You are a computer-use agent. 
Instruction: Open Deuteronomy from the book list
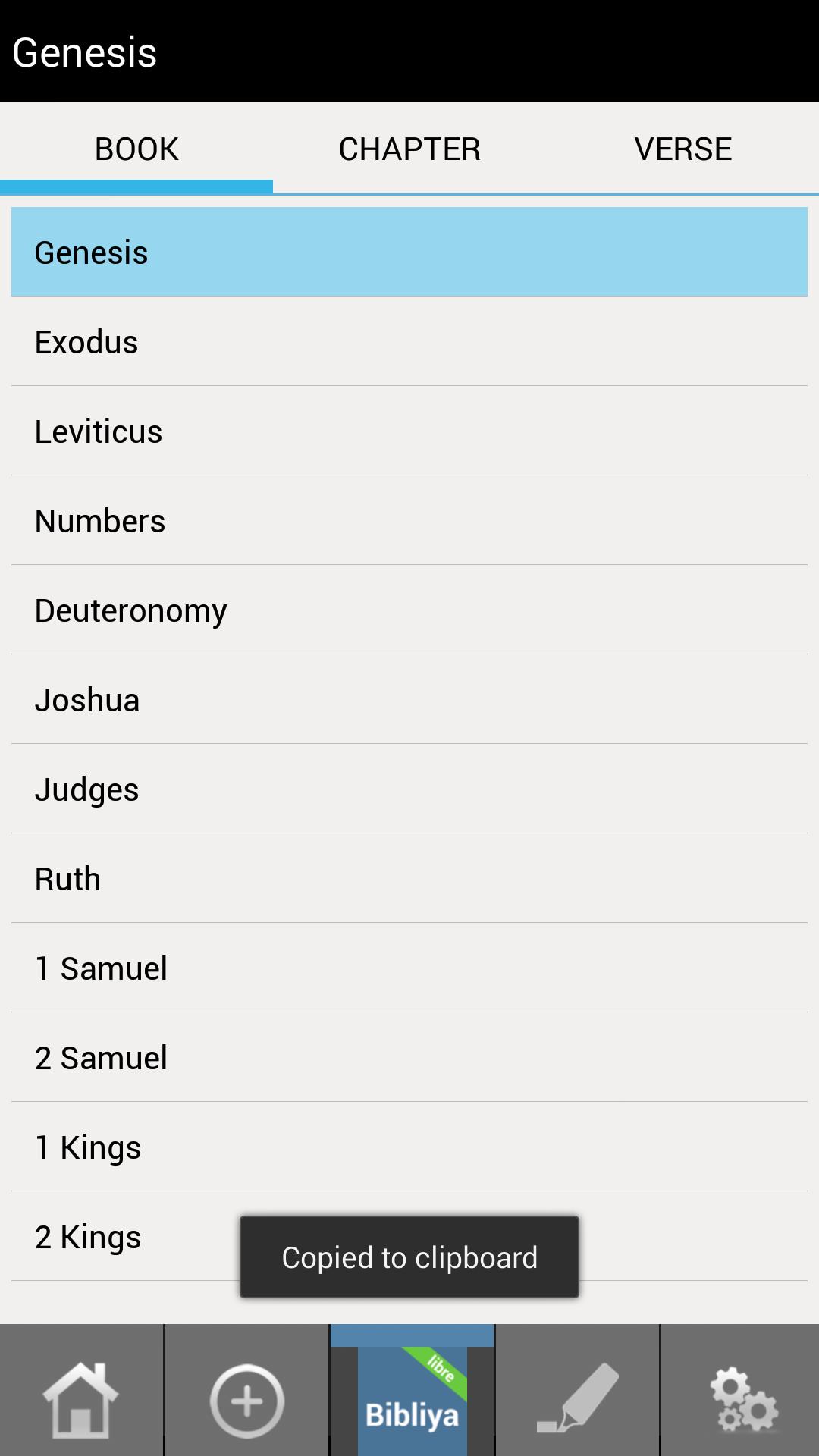click(409, 610)
